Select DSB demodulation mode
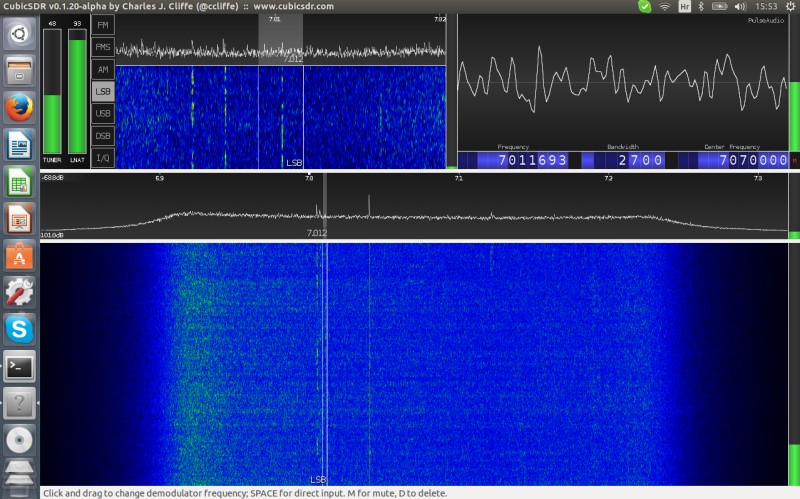Image resolution: width=800 pixels, height=499 pixels. pyautogui.click(x=103, y=136)
